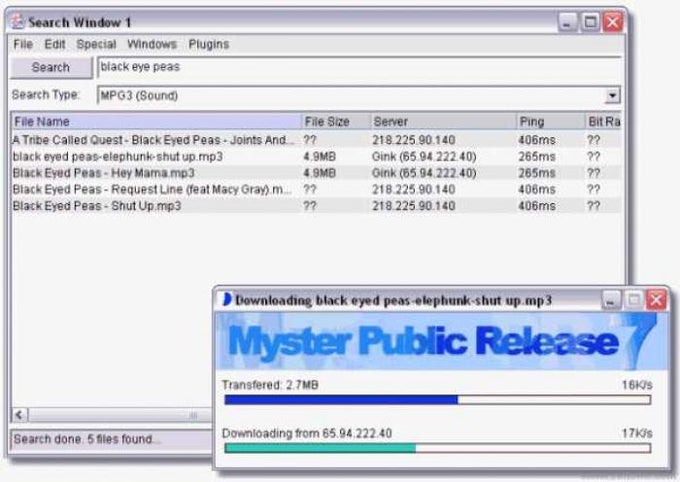The height and width of the screenshot is (482, 680).
Task: Minimize the Search Window 1
Action: (567, 22)
